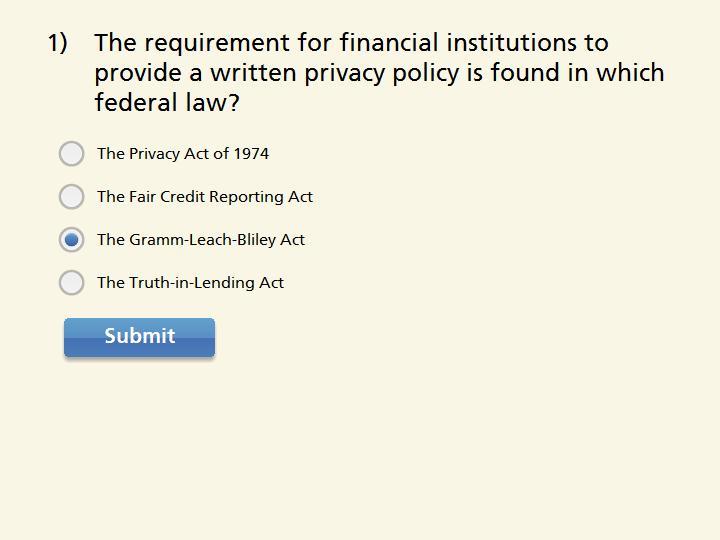The height and width of the screenshot is (540, 720).
Task: Click "privacy policy" in the question text
Action: pyautogui.click(x=380, y=73)
